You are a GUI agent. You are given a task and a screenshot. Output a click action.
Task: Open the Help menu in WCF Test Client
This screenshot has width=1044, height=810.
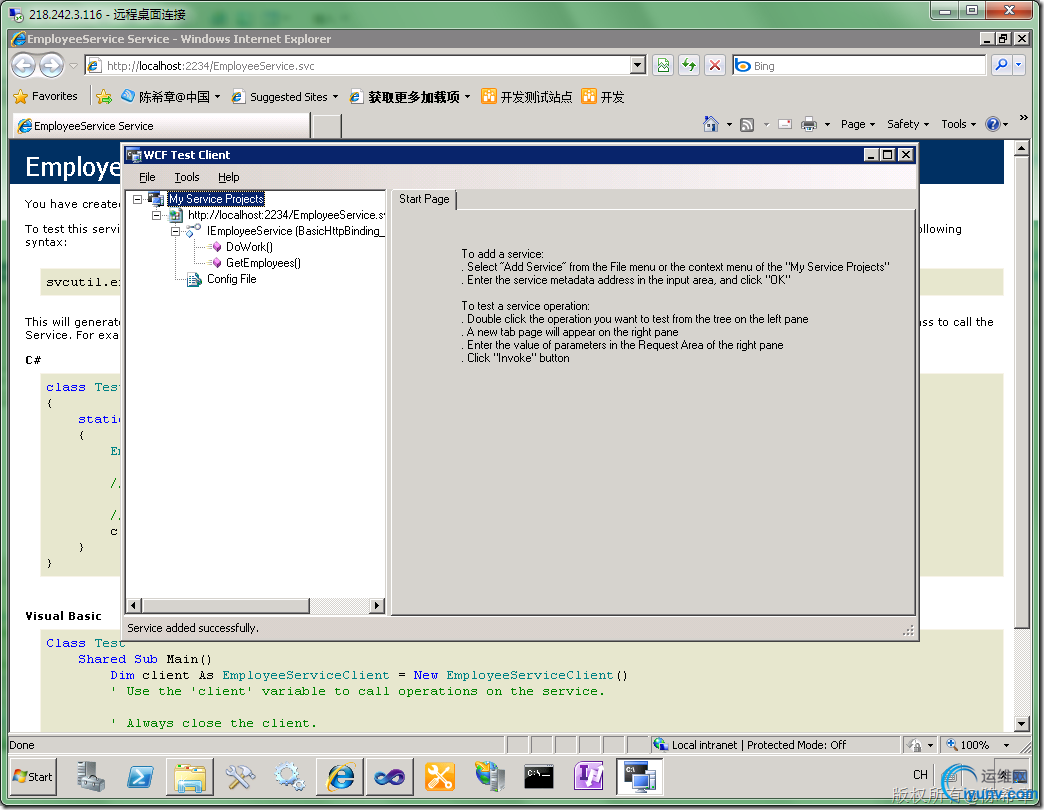[x=228, y=177]
